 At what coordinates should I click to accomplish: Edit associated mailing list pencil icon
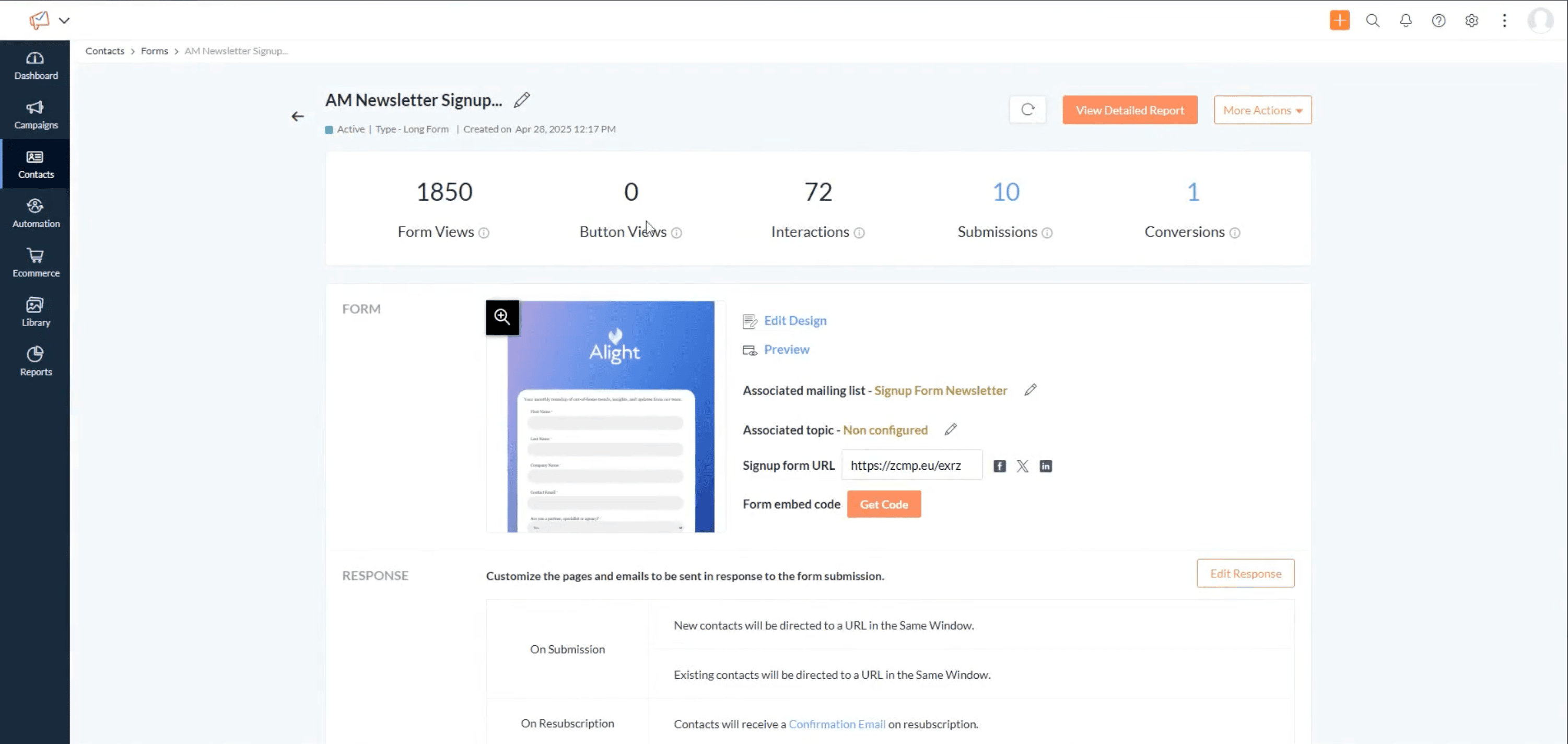click(1030, 390)
